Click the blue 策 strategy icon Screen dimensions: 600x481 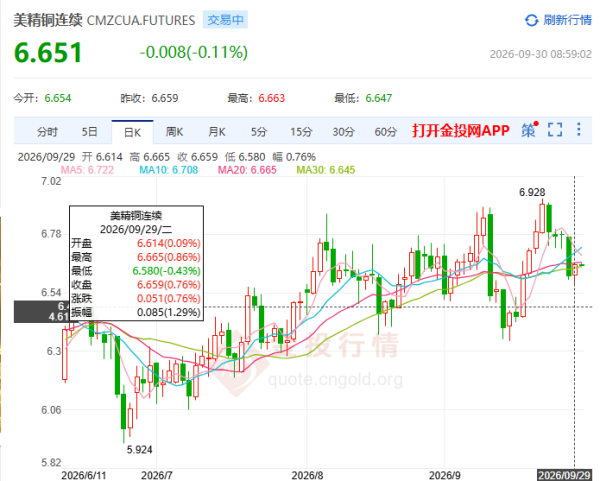pos(530,130)
